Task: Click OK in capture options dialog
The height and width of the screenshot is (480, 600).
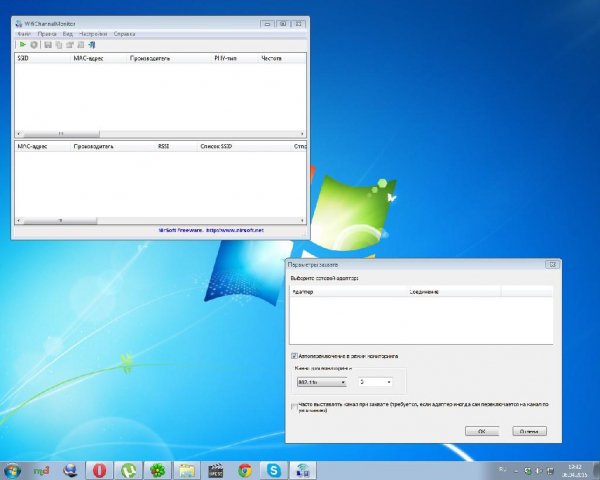Action: tap(482, 431)
